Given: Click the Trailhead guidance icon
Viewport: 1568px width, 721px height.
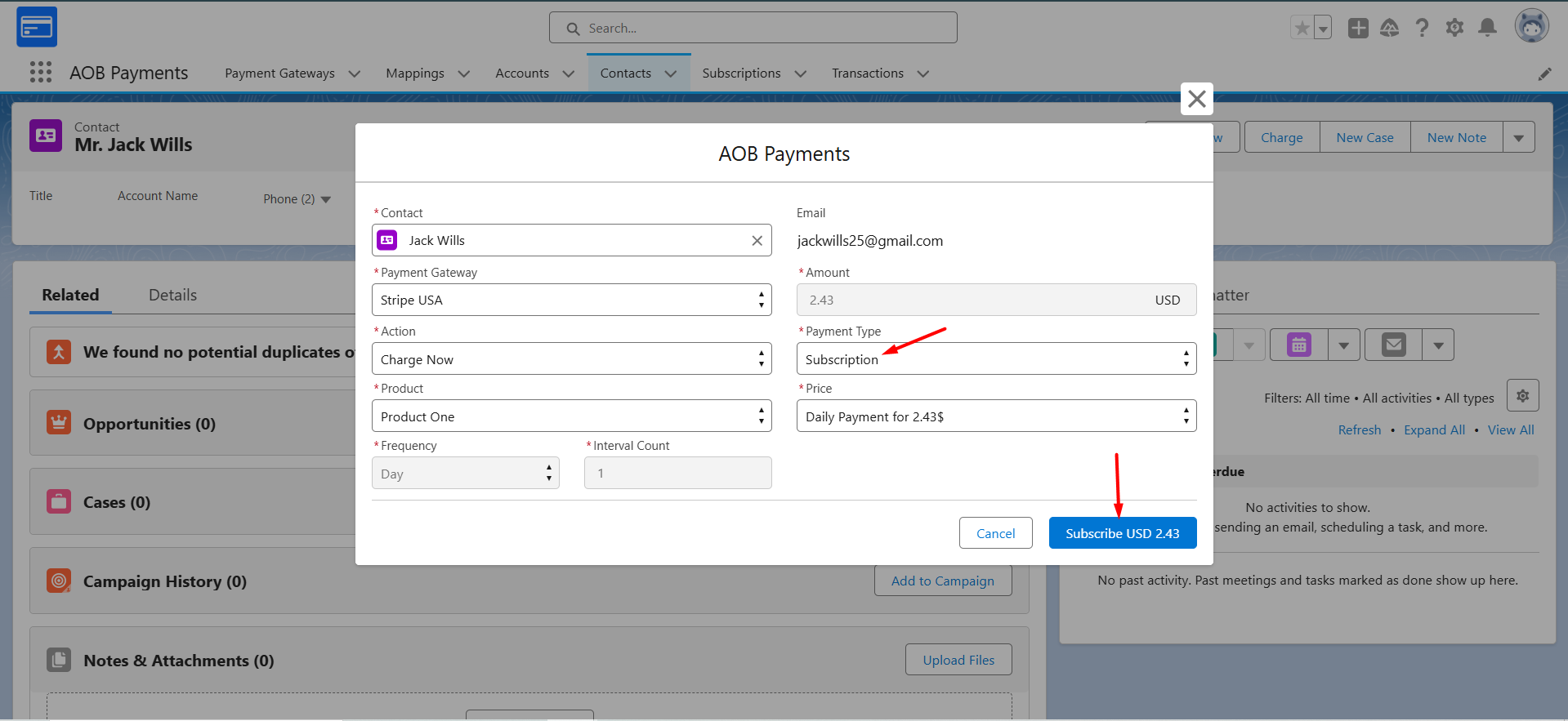Looking at the screenshot, I should pyautogui.click(x=1389, y=29).
